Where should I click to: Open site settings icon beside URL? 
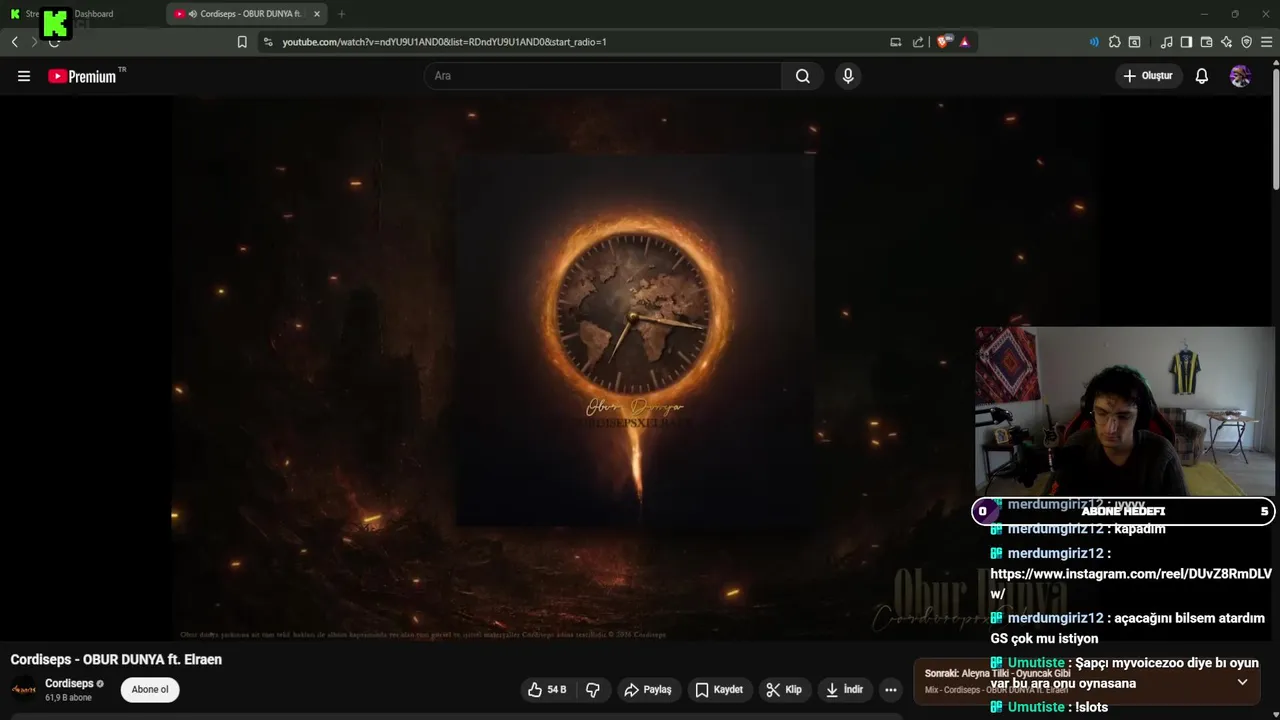pos(267,42)
